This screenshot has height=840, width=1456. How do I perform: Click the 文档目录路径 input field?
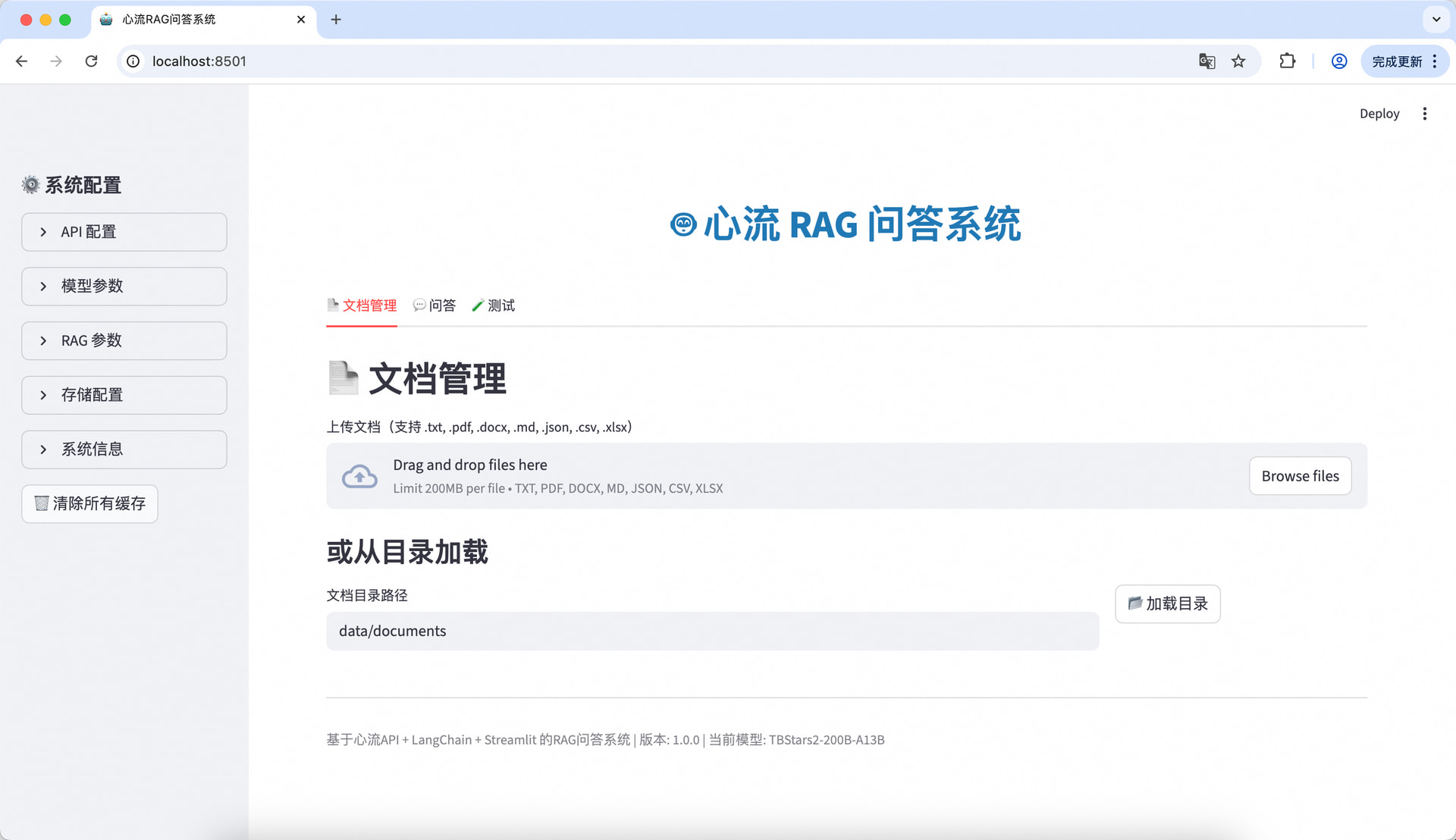pyautogui.click(x=712, y=632)
